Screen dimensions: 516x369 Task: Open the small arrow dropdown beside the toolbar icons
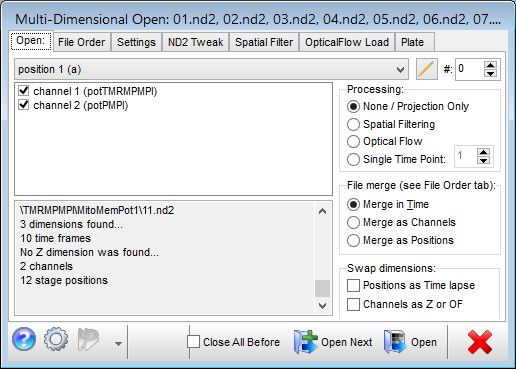[x=118, y=343]
